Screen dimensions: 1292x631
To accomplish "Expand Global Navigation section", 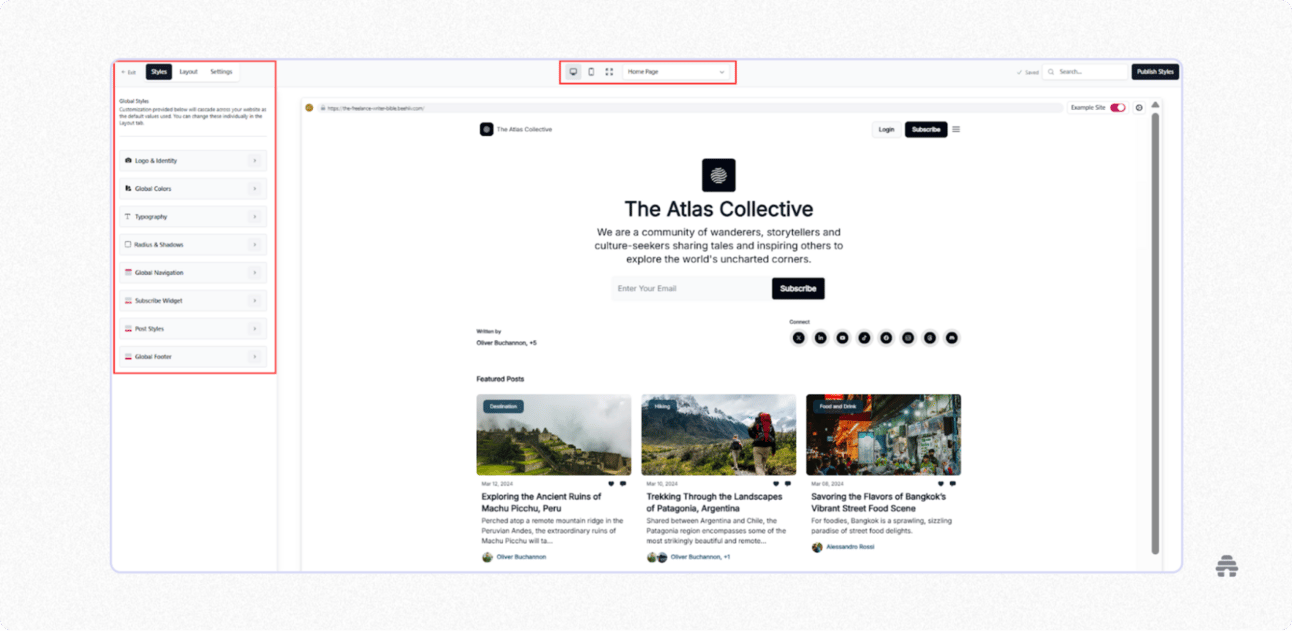I will [192, 272].
